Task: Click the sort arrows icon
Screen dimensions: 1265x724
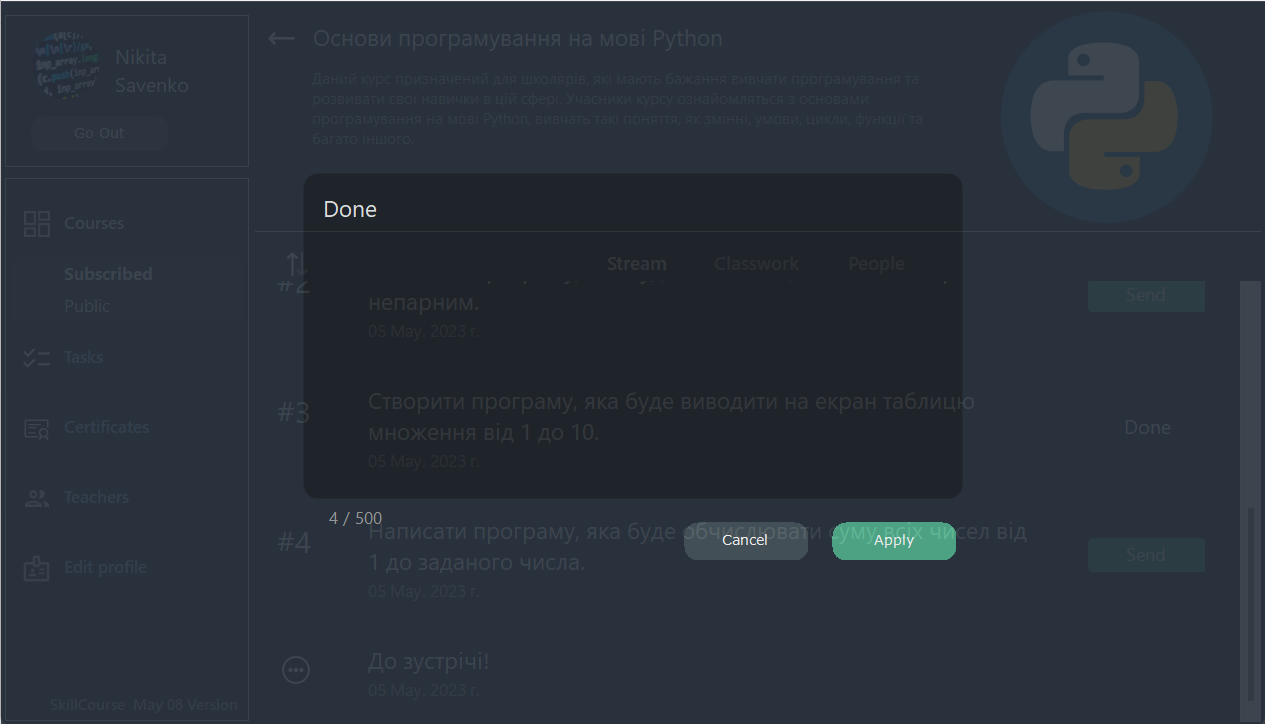Action: click(x=296, y=264)
